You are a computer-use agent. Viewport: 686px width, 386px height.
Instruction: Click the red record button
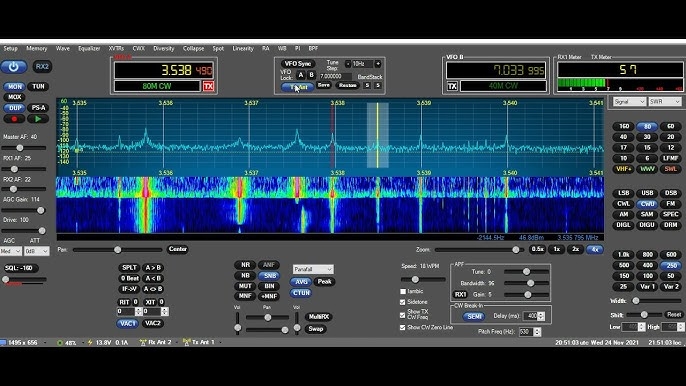[14, 119]
